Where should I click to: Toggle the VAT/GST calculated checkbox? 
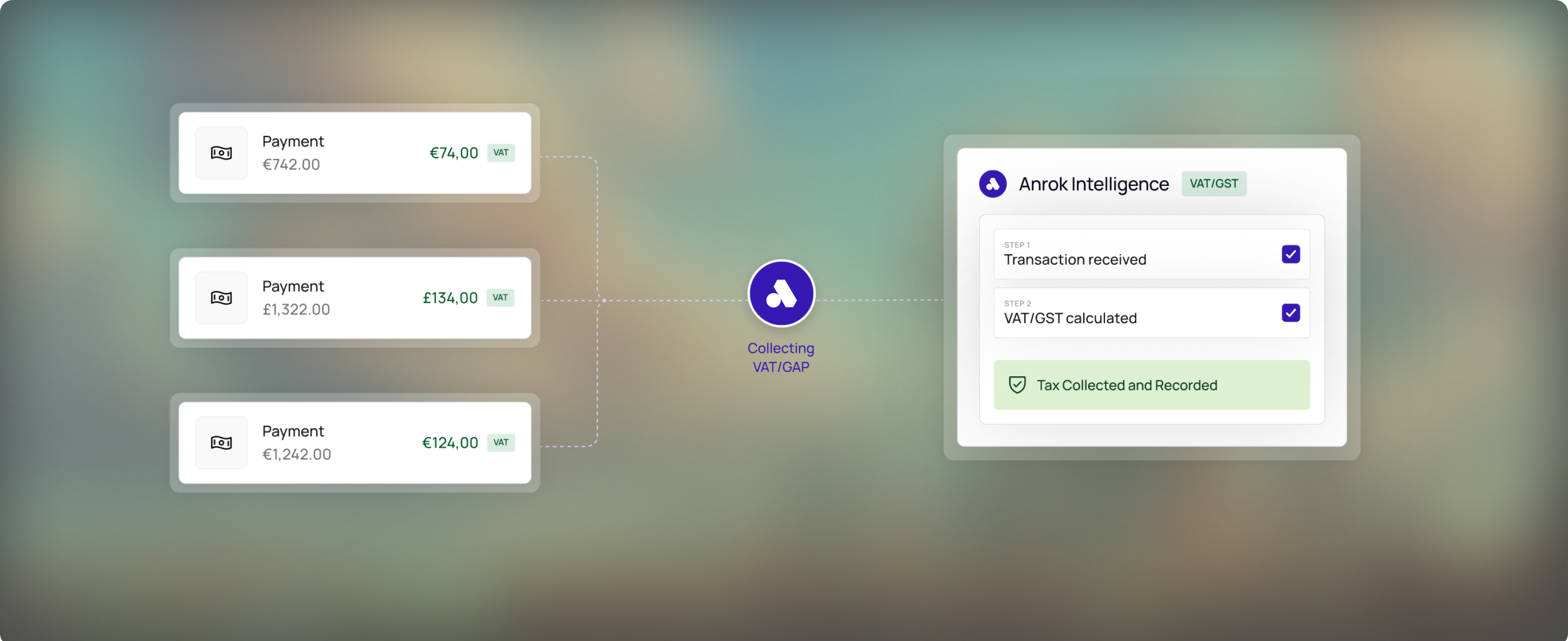[1290, 313]
